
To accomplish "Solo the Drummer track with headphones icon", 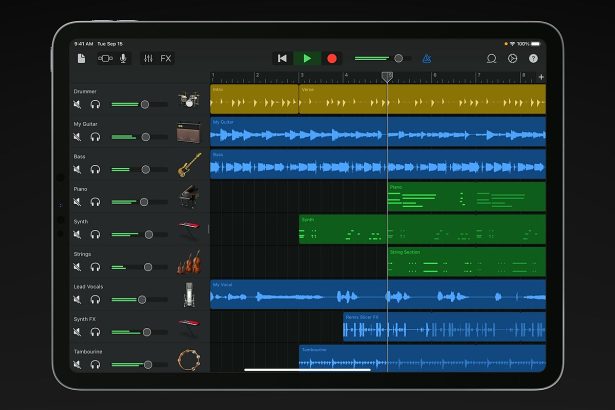I will [x=95, y=104].
